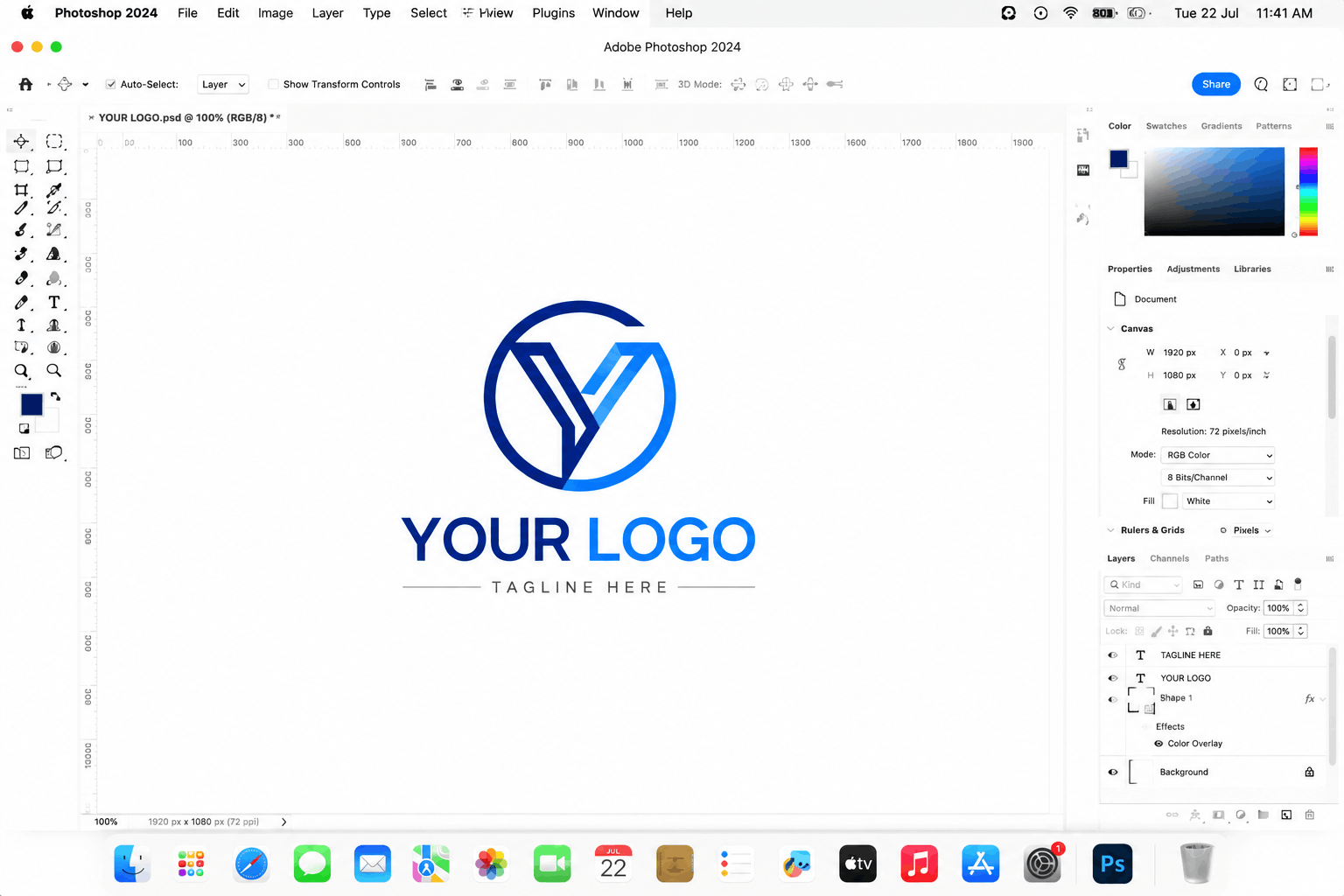Click the canvas width field

(1179, 353)
